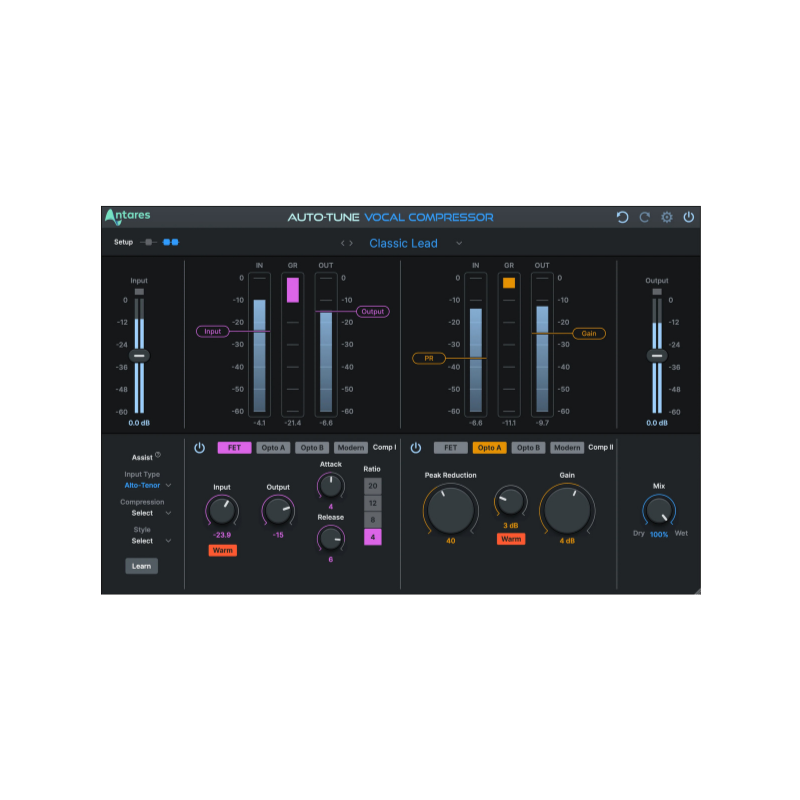Screen dimensions: 800x800
Task: Select dual compressor setup icon
Action: pos(170,242)
